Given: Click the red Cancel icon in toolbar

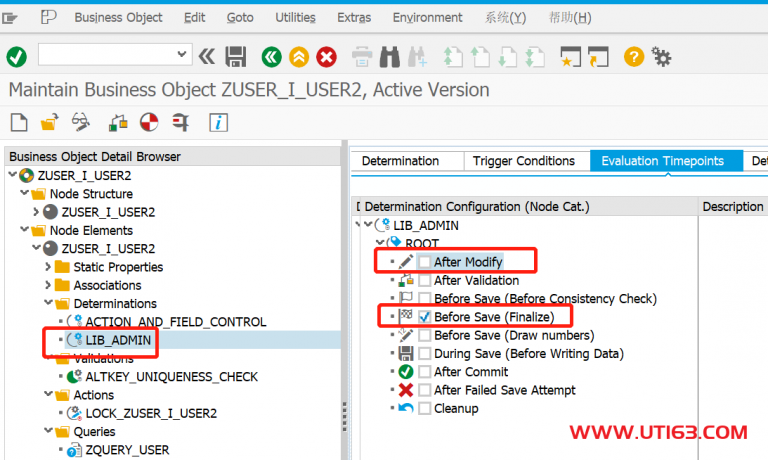Looking at the screenshot, I should (326, 56).
